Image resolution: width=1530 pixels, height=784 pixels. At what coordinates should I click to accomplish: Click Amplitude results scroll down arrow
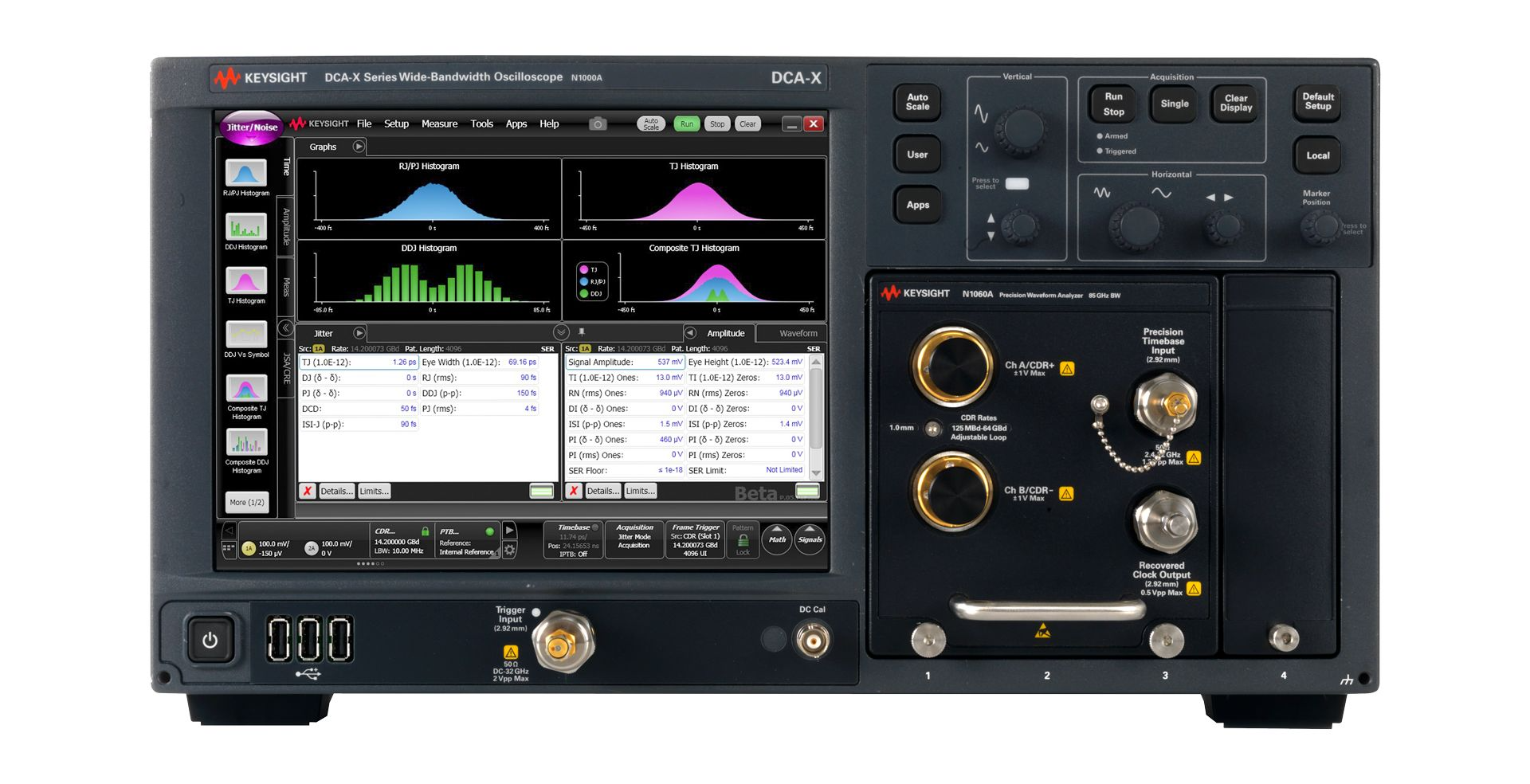[816, 472]
